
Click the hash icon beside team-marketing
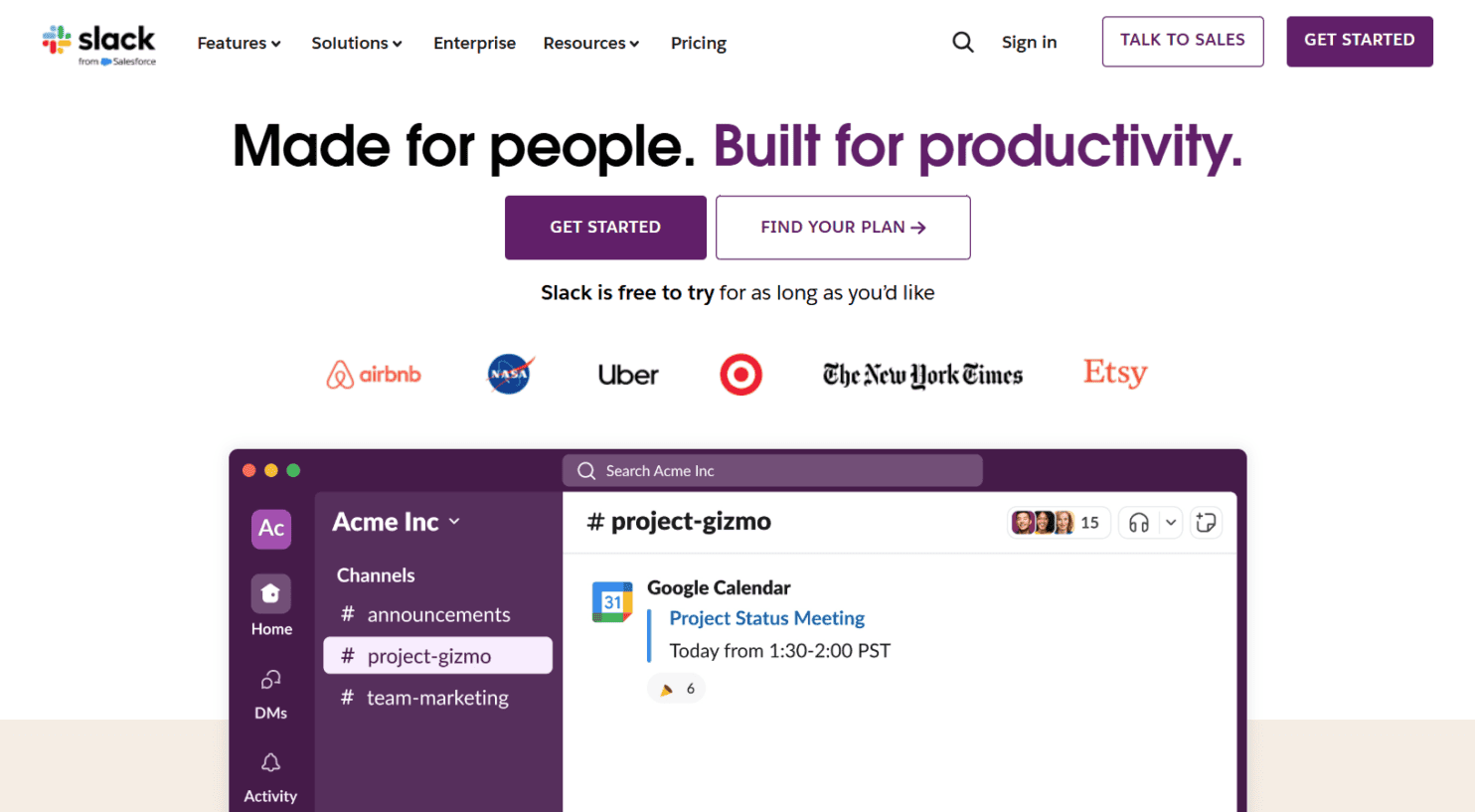point(348,698)
